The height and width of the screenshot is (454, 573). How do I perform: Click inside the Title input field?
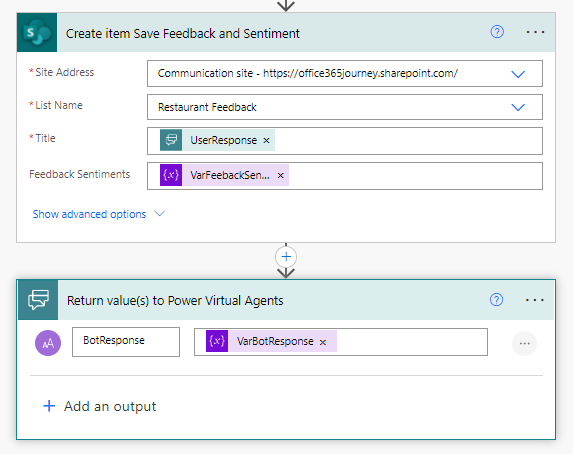pyautogui.click(x=345, y=141)
